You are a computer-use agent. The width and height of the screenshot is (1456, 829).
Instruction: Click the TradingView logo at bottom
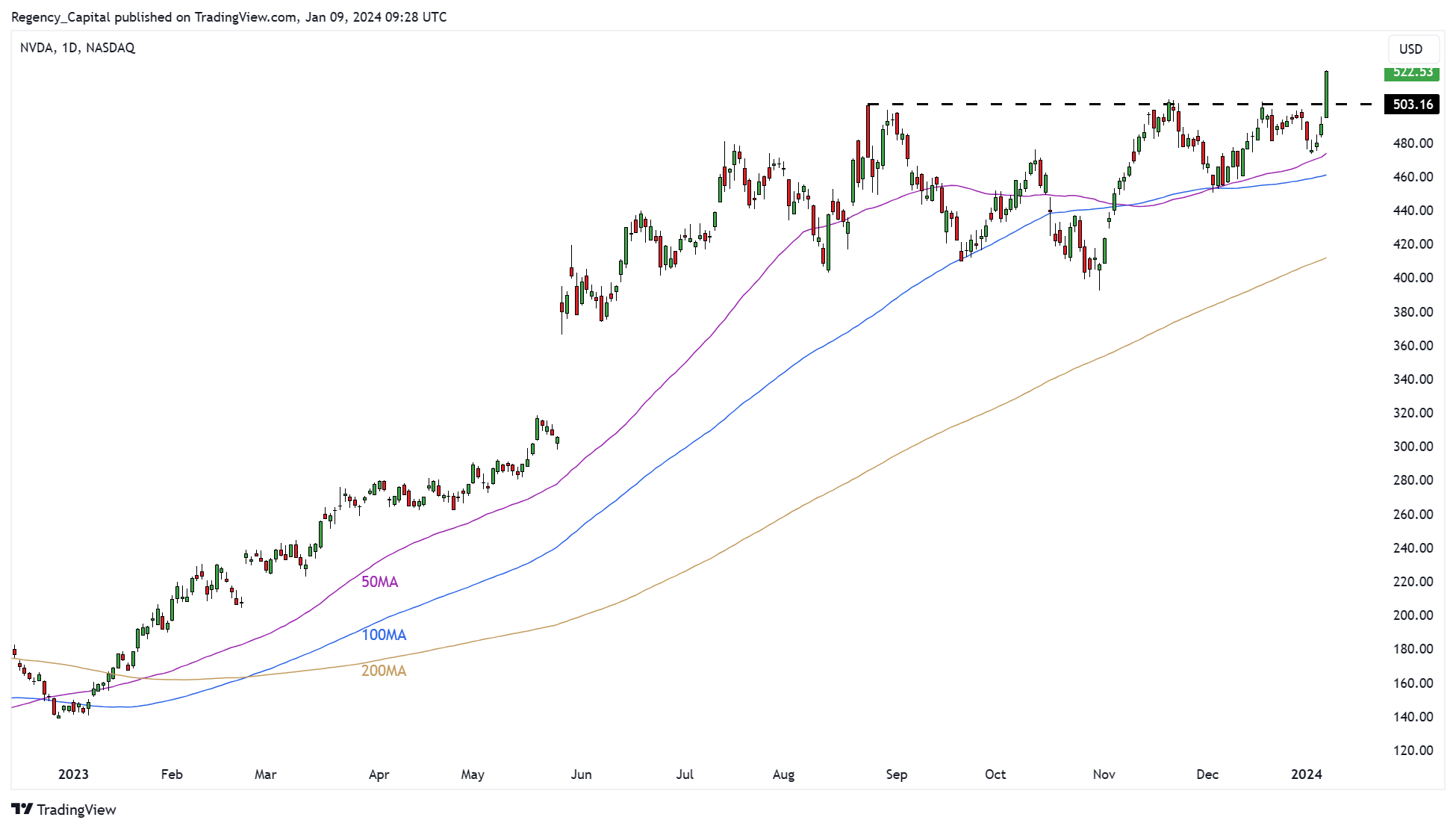(64, 810)
